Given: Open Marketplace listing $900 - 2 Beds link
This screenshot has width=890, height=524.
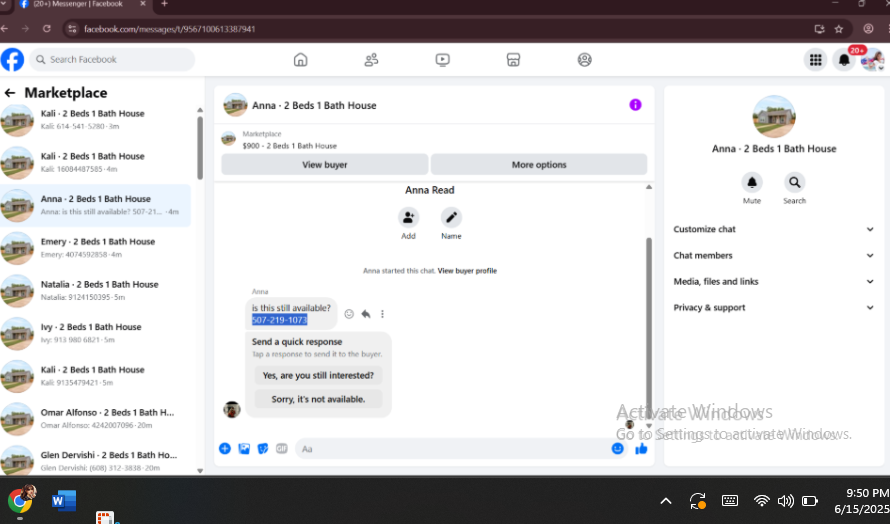Looking at the screenshot, I should click(x=289, y=146).
